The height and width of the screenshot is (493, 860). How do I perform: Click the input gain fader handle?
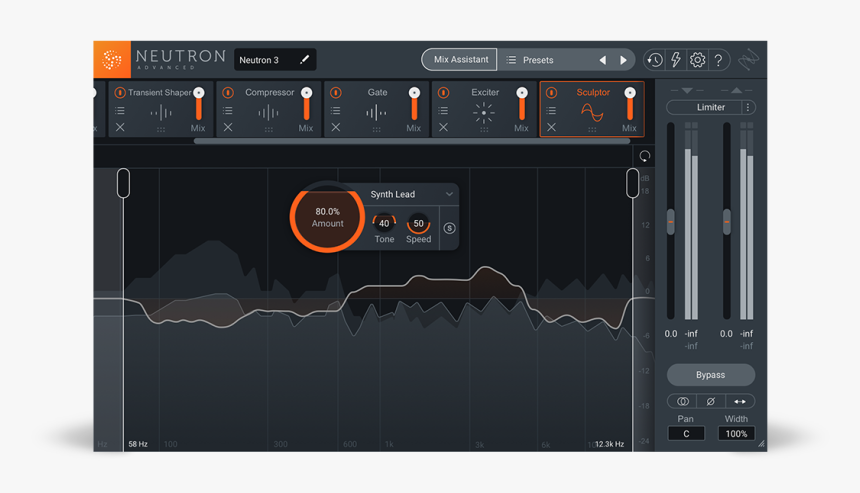coord(671,222)
